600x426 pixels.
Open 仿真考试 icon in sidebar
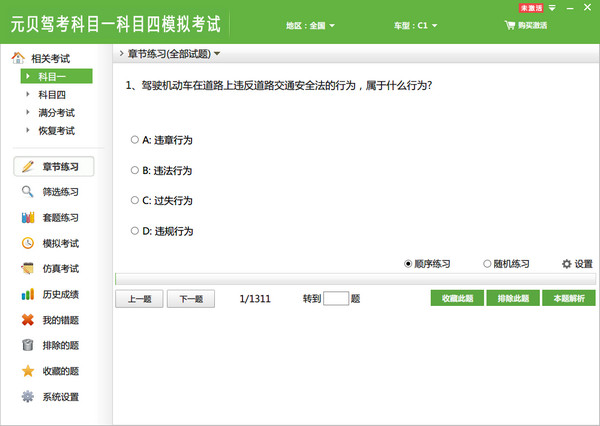(28, 269)
